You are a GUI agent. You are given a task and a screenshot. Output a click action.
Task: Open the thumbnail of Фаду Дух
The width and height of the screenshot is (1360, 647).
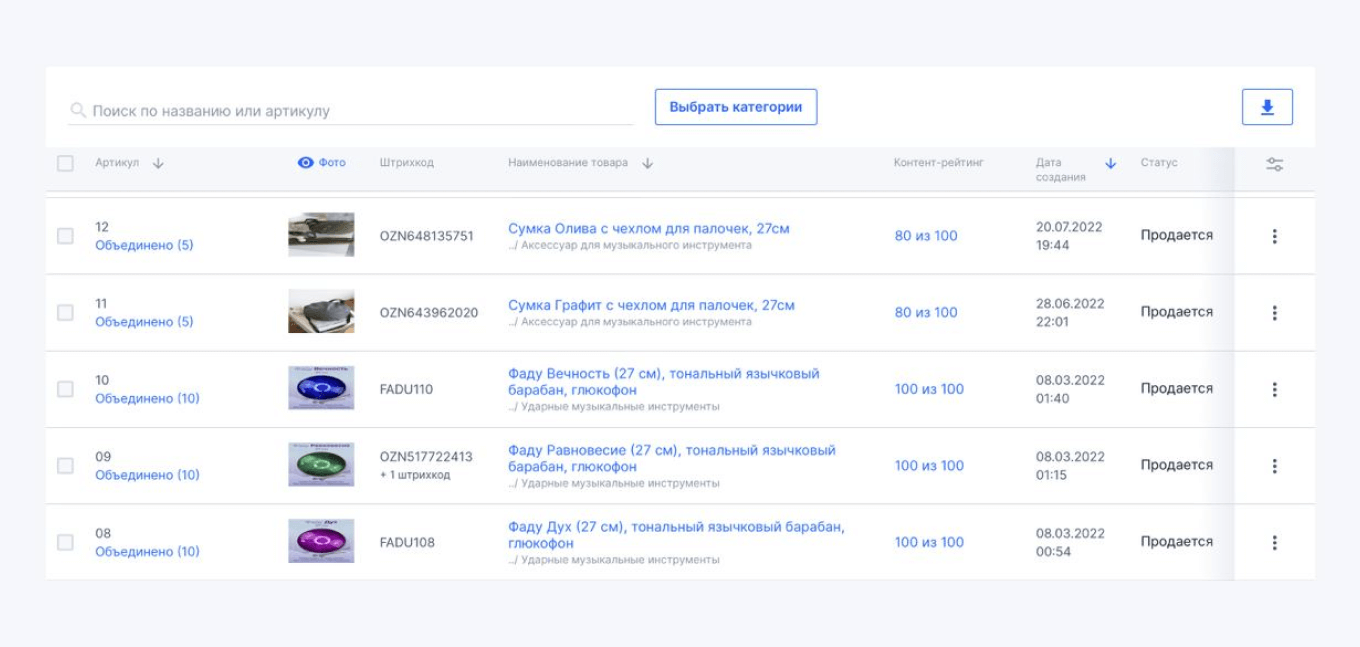(320, 541)
